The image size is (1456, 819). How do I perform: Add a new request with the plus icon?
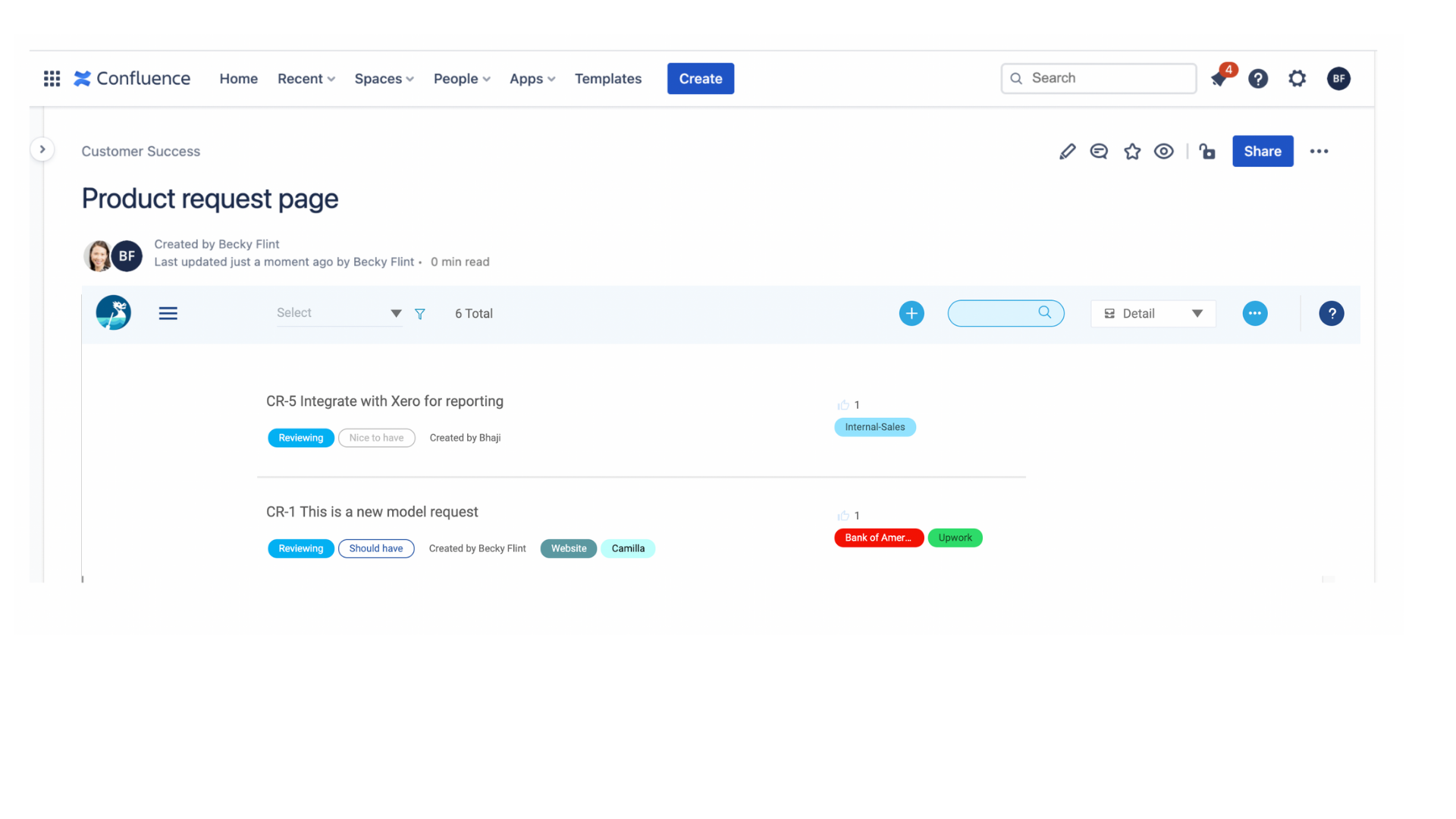912,312
